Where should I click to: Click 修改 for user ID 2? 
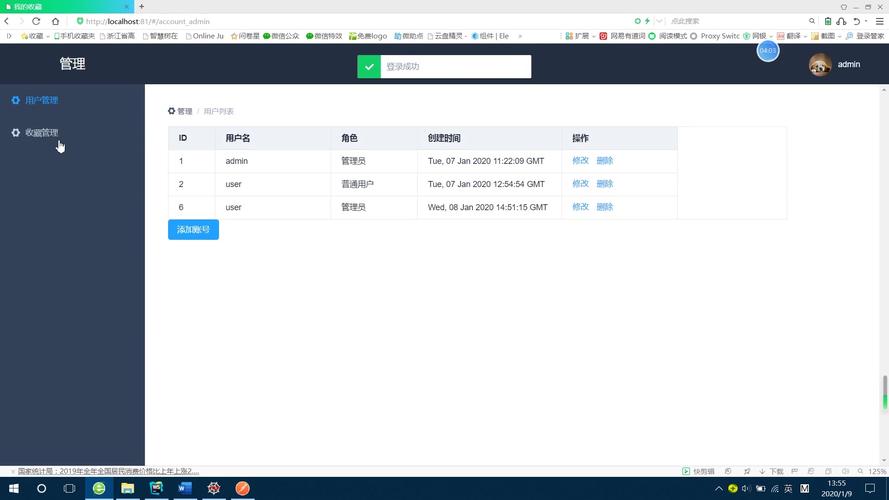point(581,184)
